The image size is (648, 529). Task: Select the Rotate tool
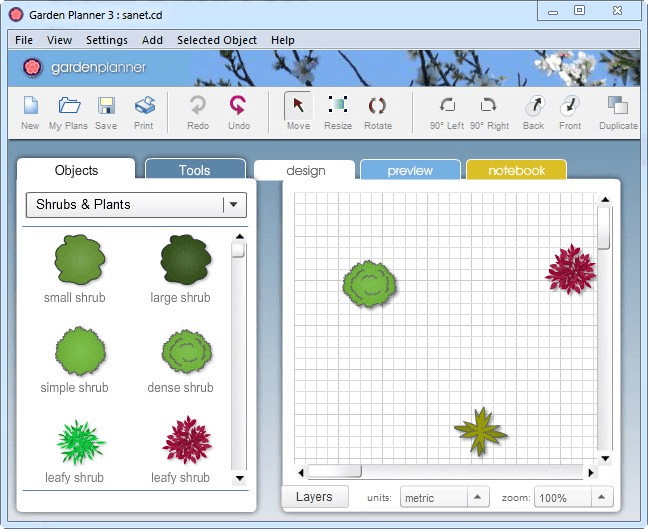coord(377,106)
